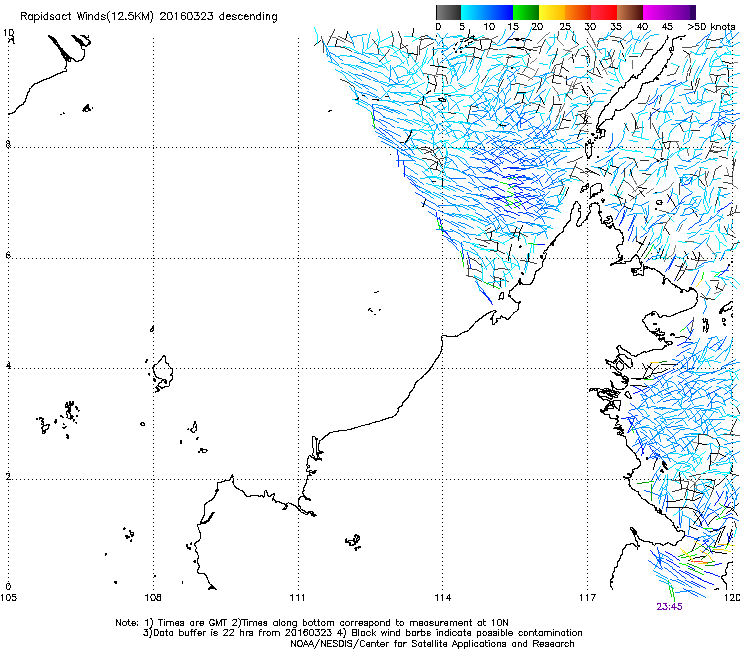The width and height of the screenshot is (740, 650).
Task: Click the '108' longitude axis label
Action: pos(153,598)
